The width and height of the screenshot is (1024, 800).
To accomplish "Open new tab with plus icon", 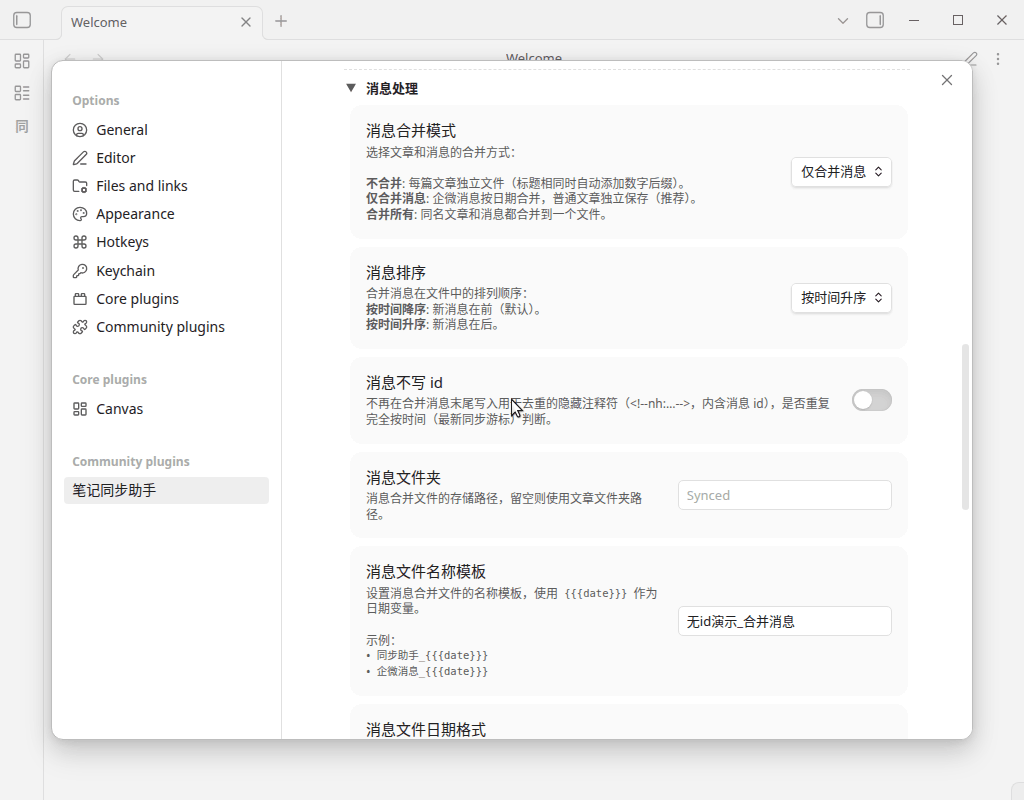I will [x=281, y=22].
